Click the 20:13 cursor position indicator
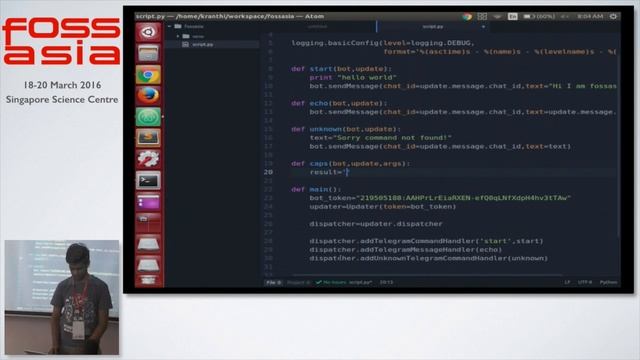 coord(386,282)
